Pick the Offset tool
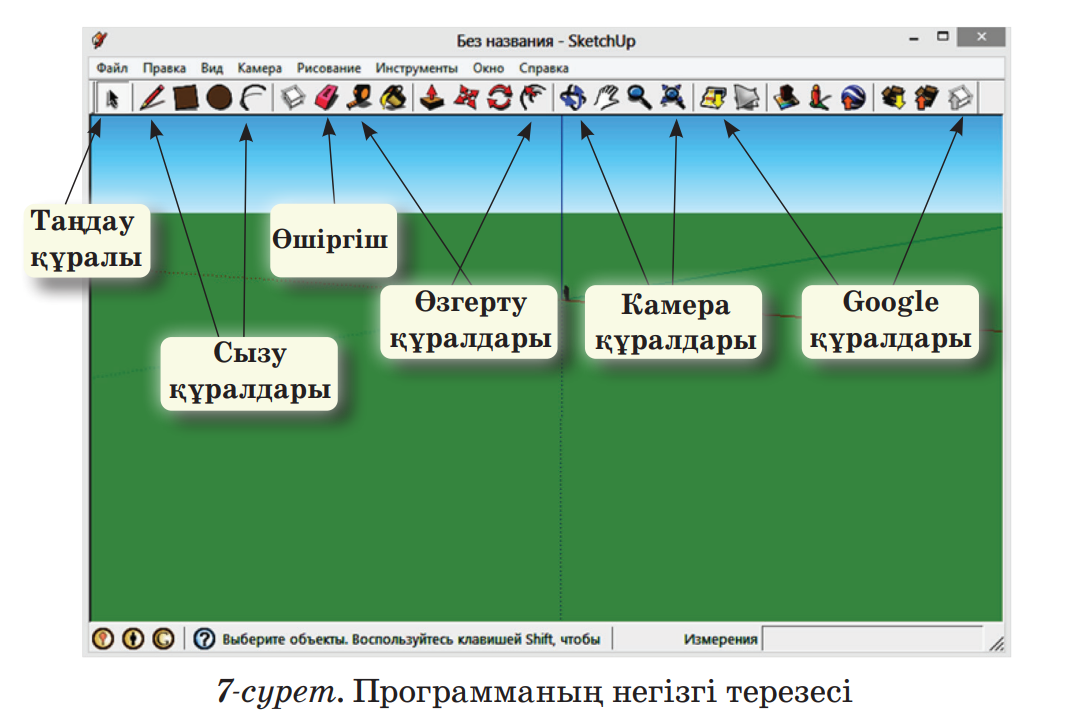 pos(533,98)
